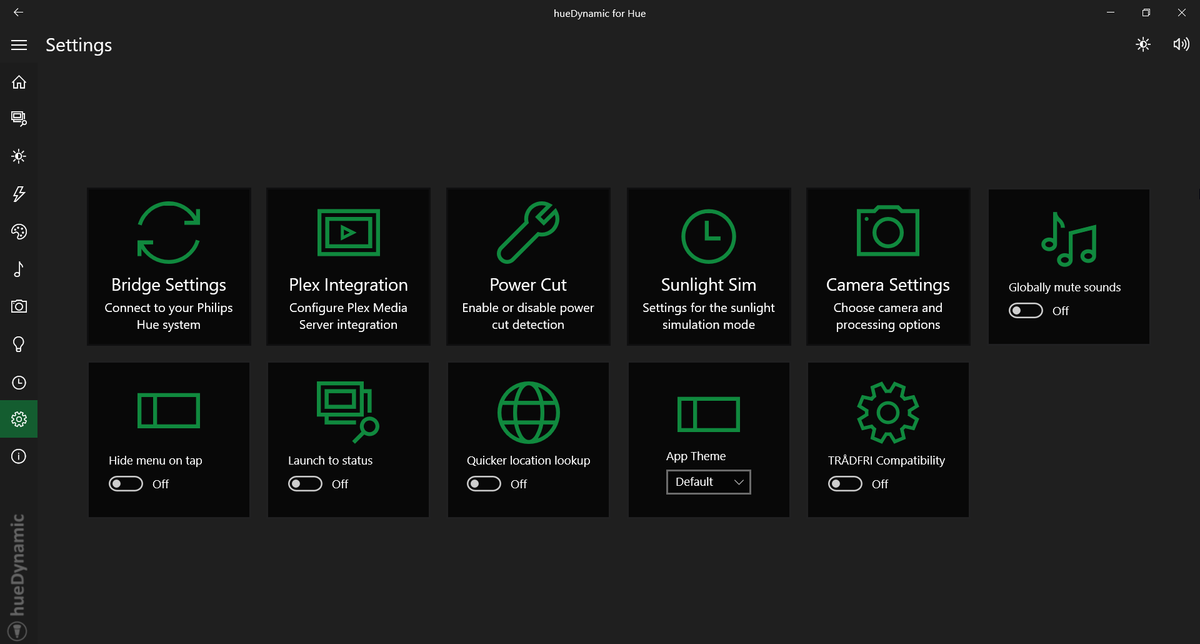
Task: Open Bridge Settings to connect Philips Hue
Action: coord(168,266)
